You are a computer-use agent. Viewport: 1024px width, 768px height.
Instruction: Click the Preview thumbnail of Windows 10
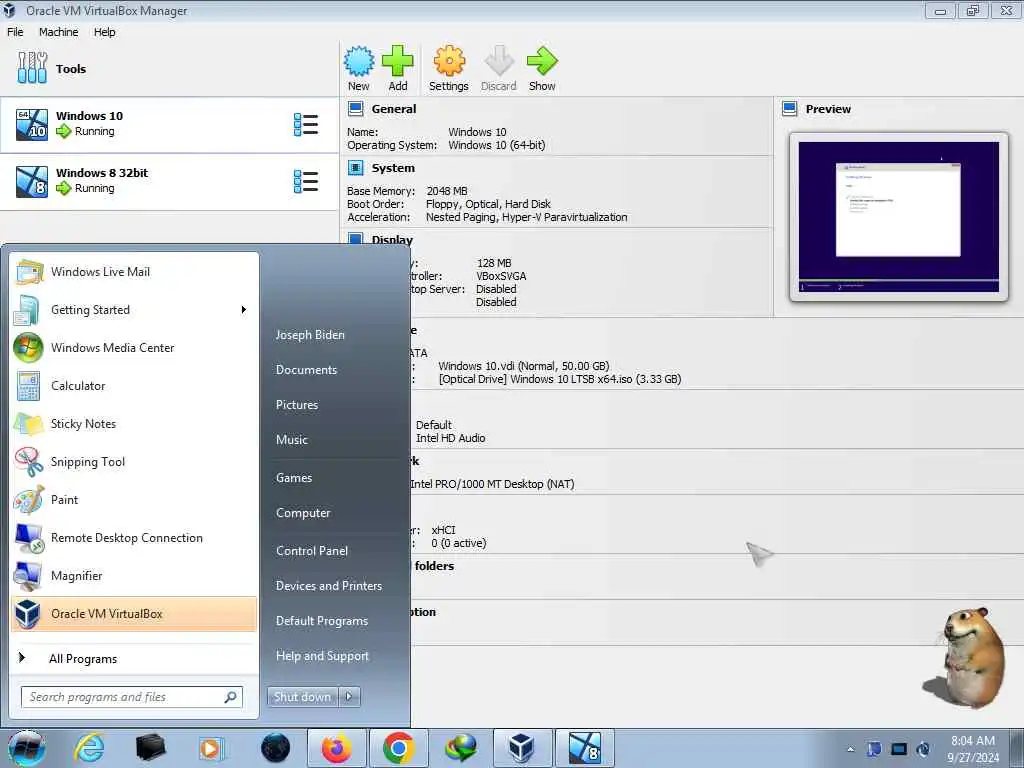(x=899, y=217)
